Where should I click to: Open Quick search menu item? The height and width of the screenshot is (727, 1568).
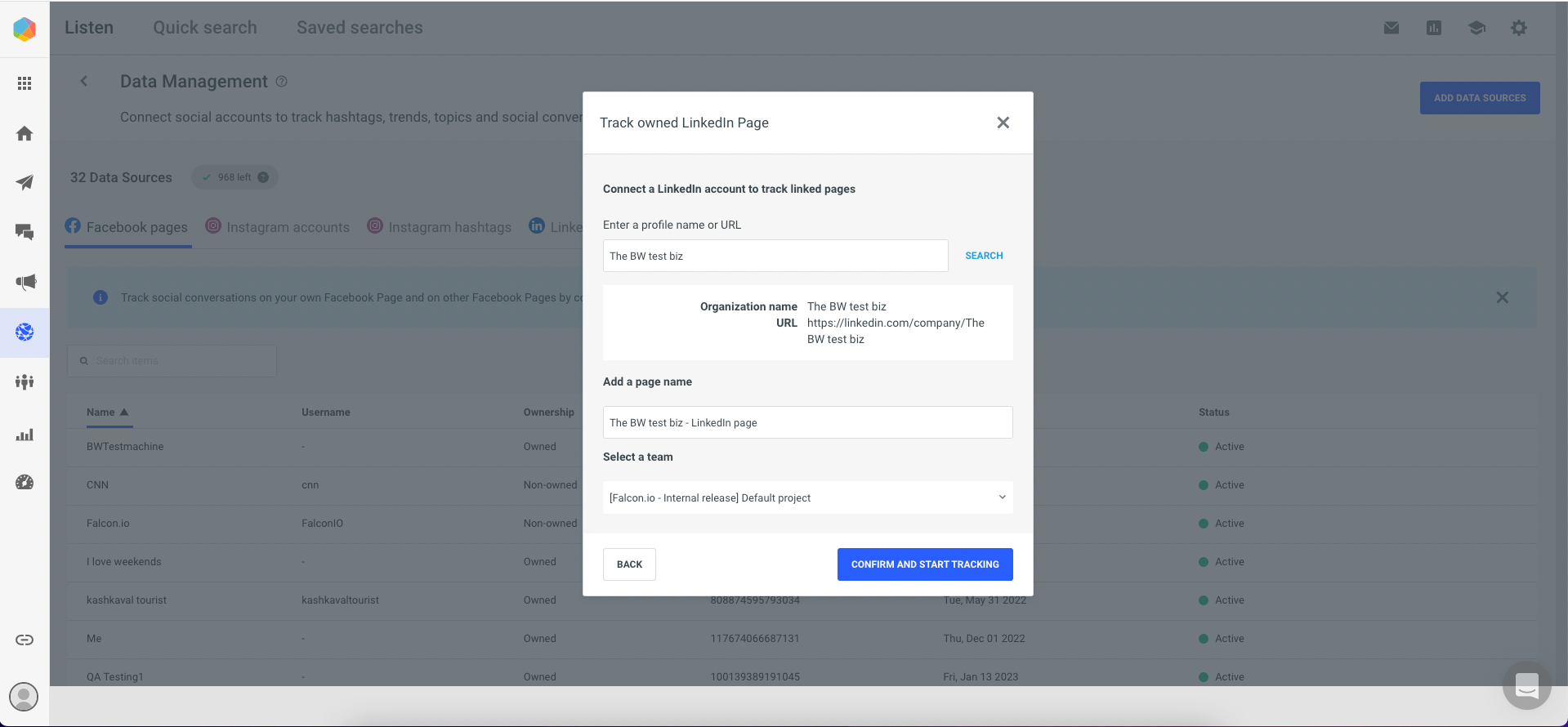click(205, 28)
